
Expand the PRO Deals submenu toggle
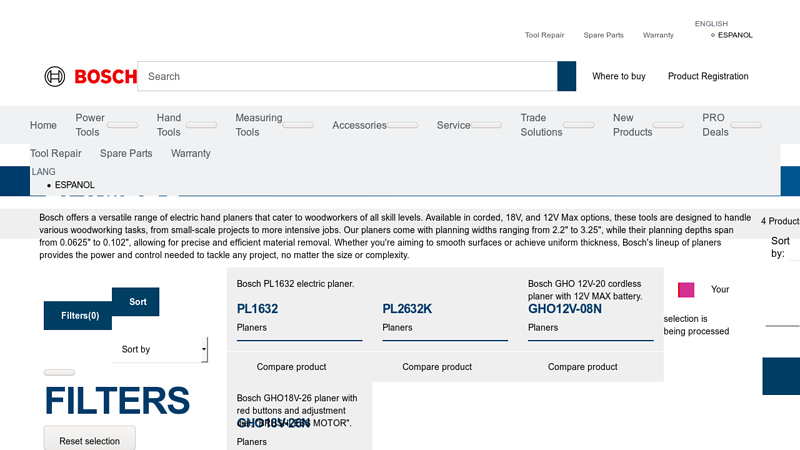click(x=746, y=125)
